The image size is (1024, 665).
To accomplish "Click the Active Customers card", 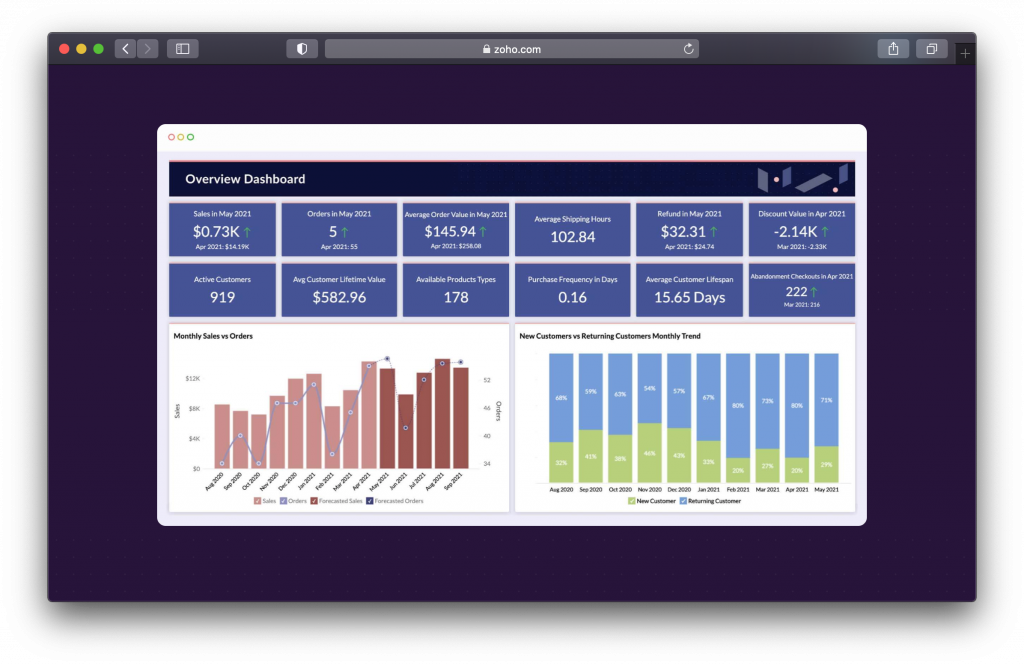I will click(222, 290).
